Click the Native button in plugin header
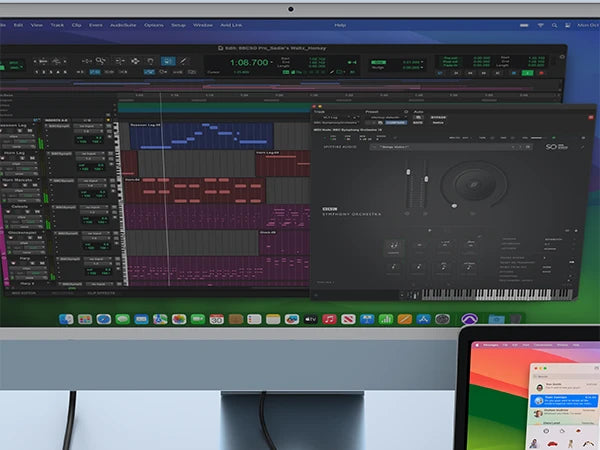This screenshot has width=600, height=450. click(x=438, y=122)
